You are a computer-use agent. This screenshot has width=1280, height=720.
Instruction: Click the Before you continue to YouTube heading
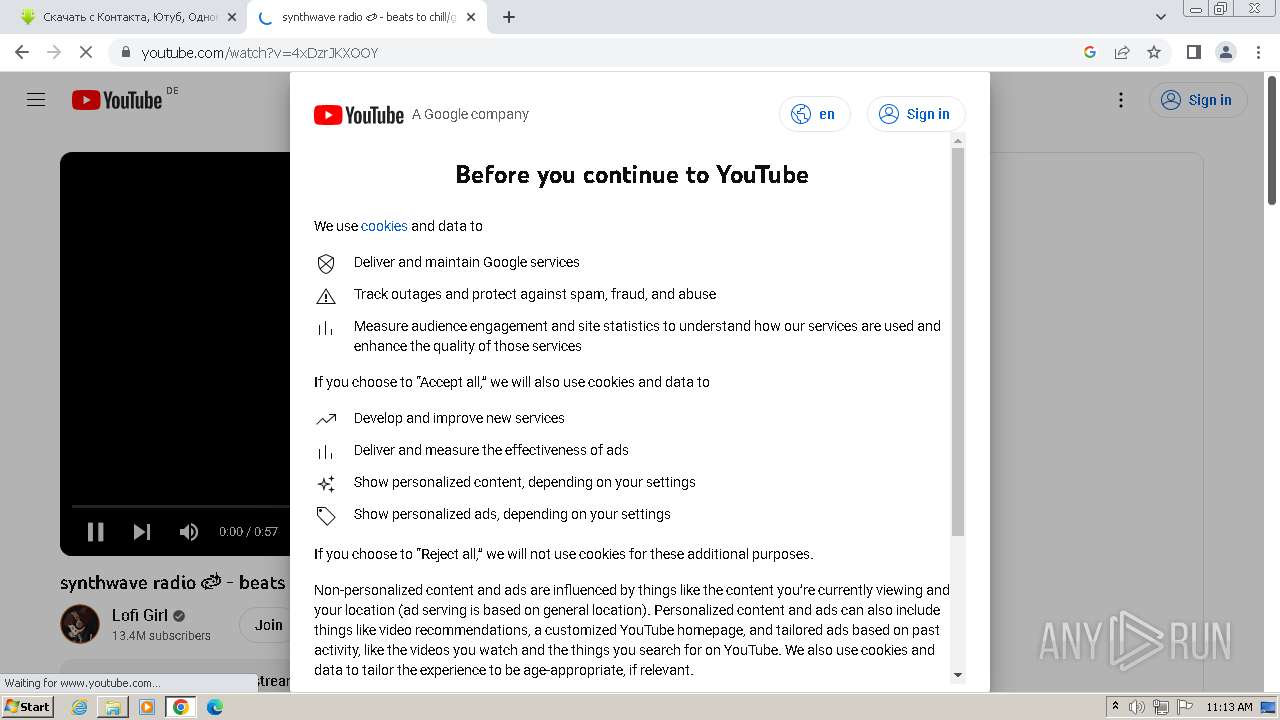(x=632, y=174)
